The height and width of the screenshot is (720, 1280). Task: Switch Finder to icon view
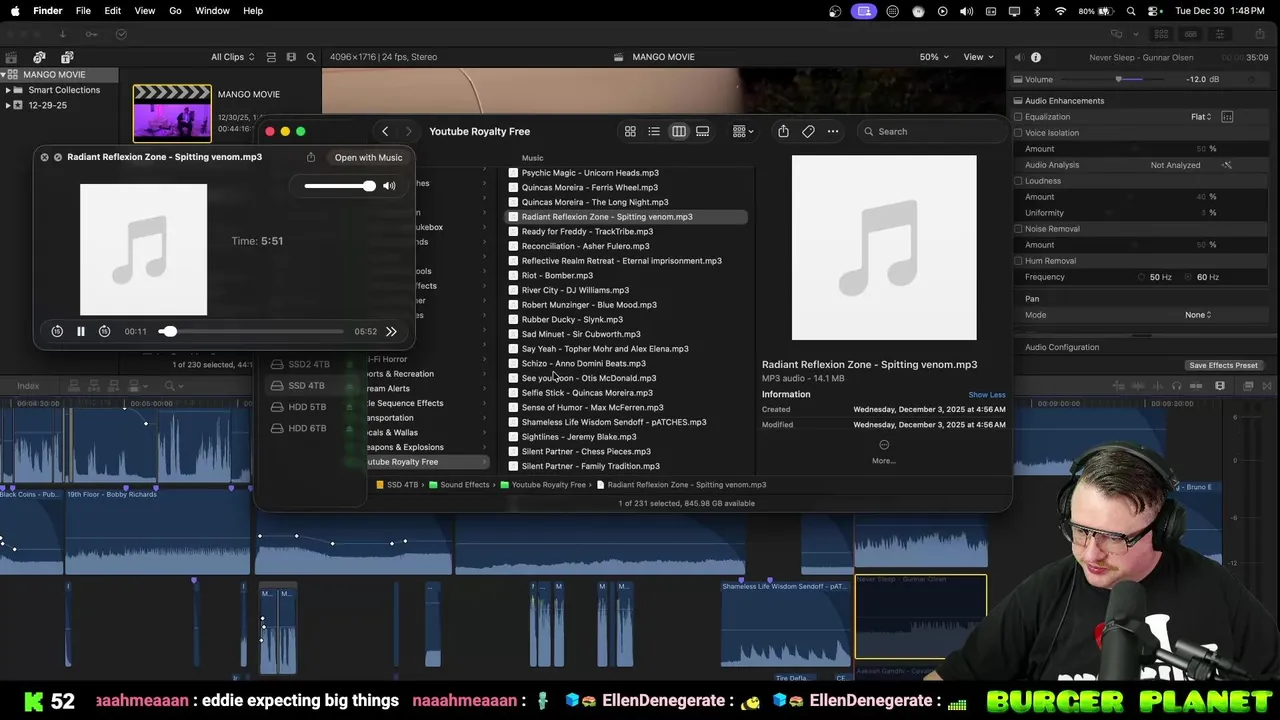pyautogui.click(x=630, y=131)
